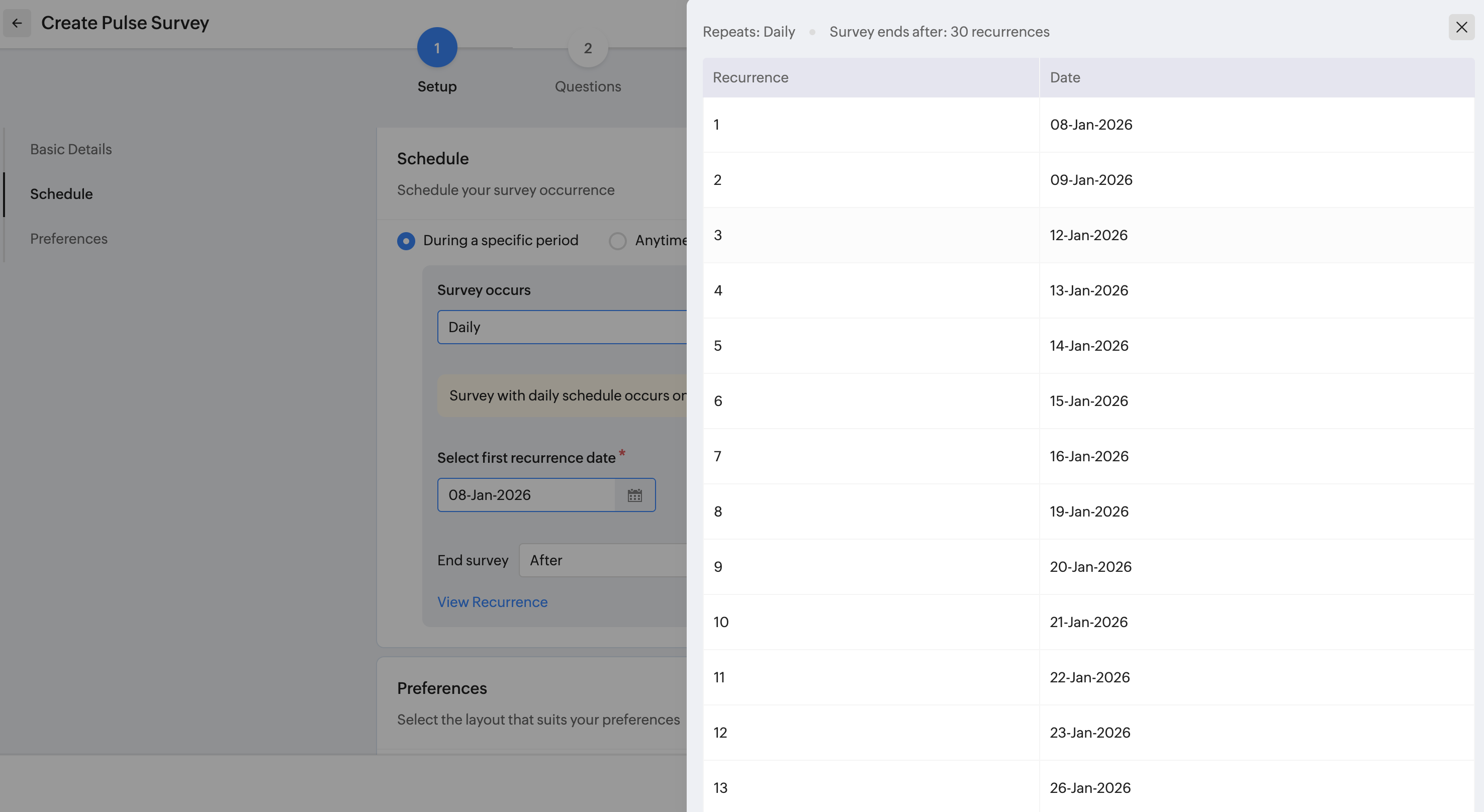Click the View Recurrence link
The image size is (1484, 812).
pyautogui.click(x=492, y=602)
